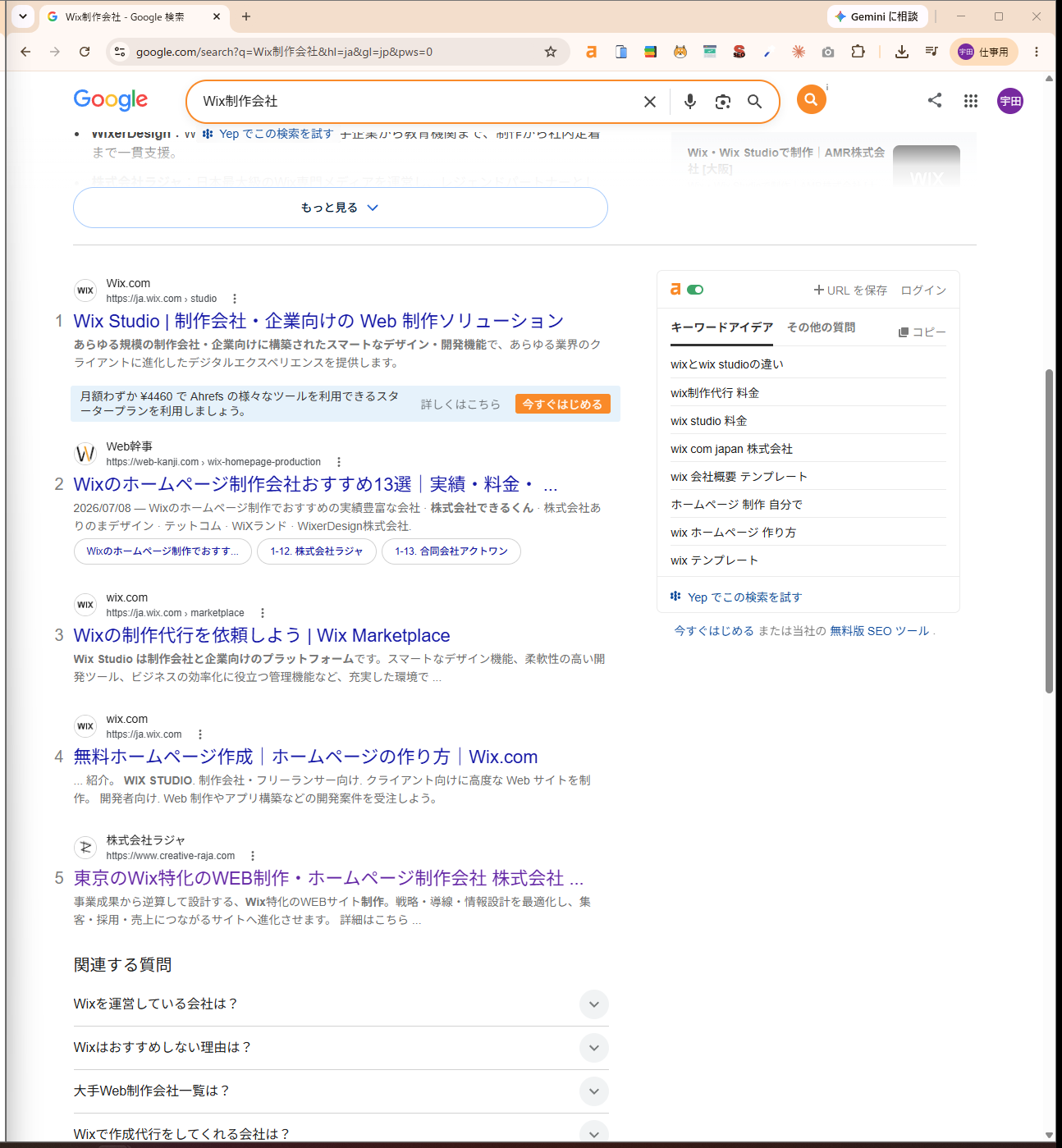
Task: Click the SEO extension icon with red S
Action: [x=739, y=52]
